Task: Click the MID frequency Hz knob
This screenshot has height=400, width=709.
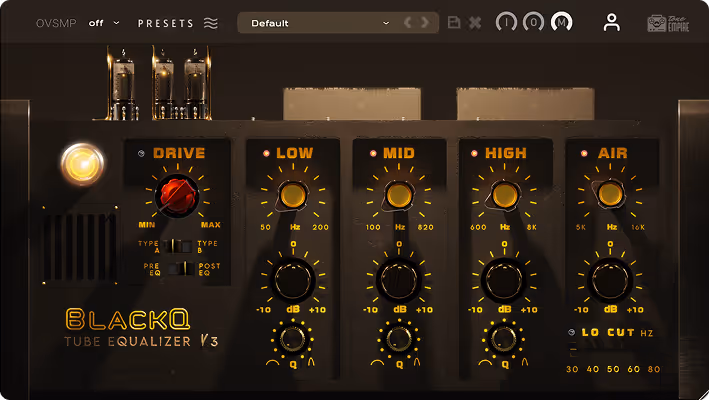Action: (399, 195)
